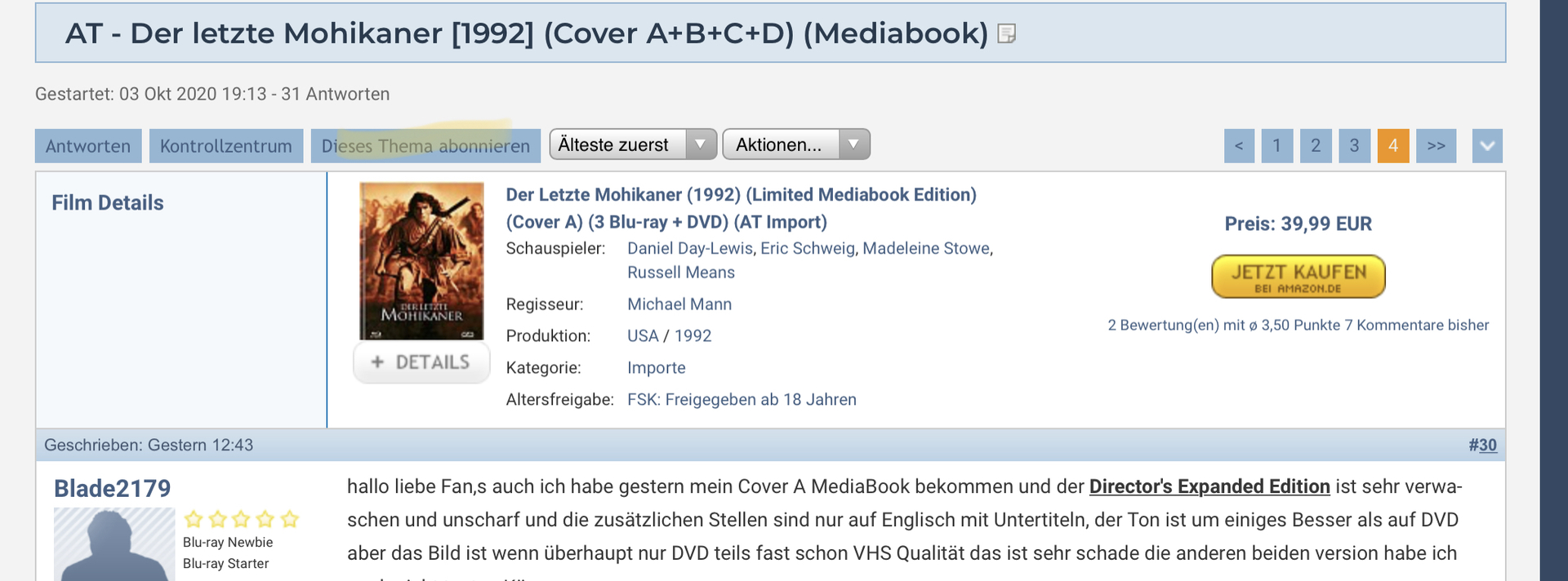Go to page 2

coord(1316,146)
